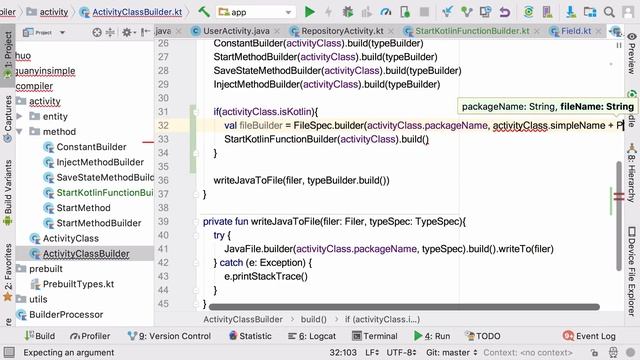640x360 pixels.
Task: Update project with VCS arrow icon
Action: (447, 12)
